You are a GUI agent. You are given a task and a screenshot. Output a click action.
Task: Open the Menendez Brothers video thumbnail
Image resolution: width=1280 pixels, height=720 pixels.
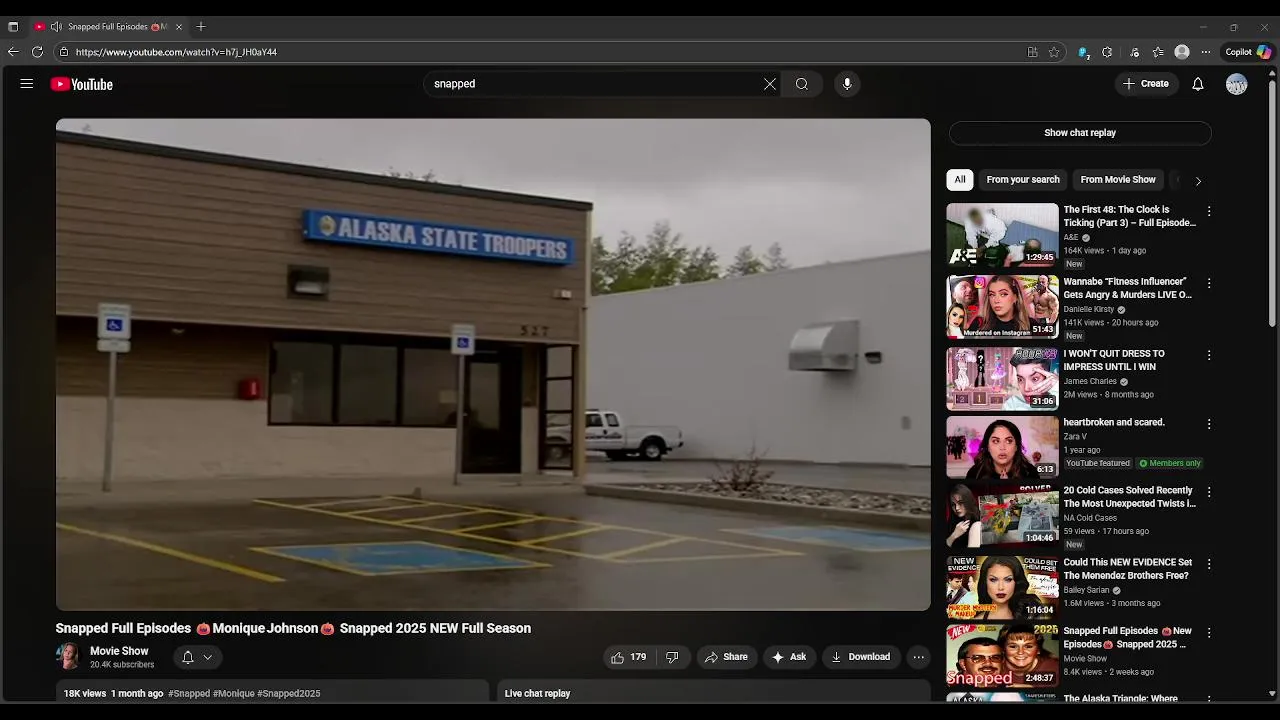point(1002,587)
